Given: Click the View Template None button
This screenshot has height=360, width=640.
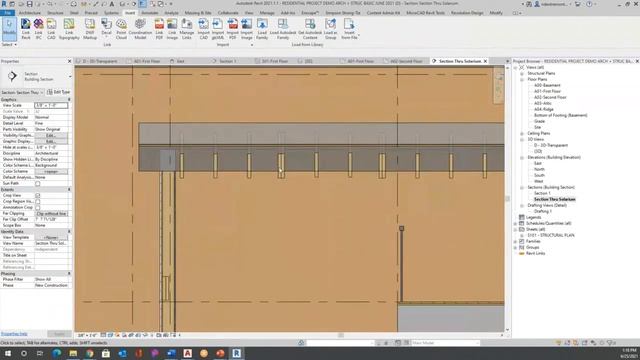Looking at the screenshot, I should pos(51,238).
